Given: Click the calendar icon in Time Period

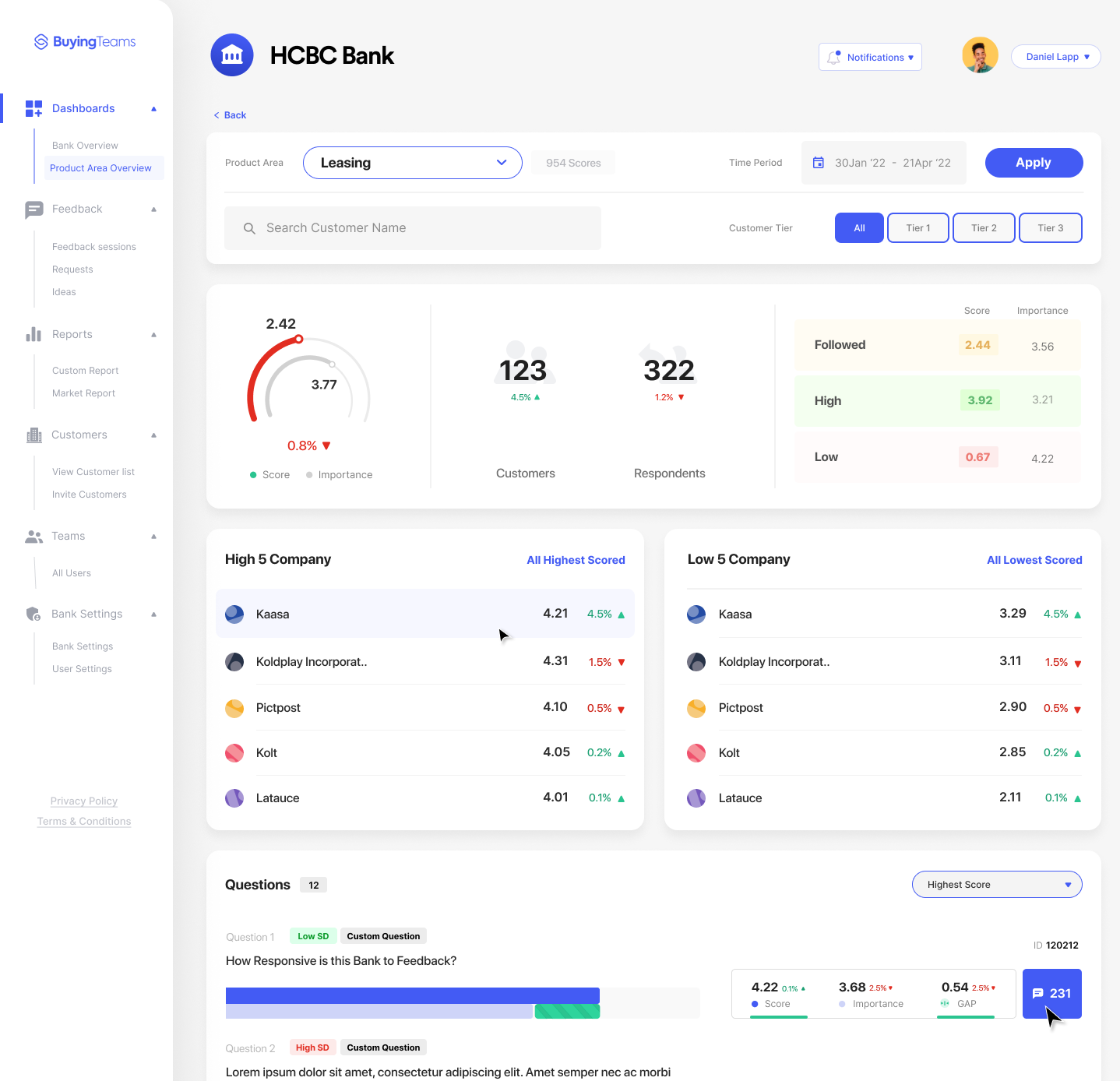Looking at the screenshot, I should (x=819, y=163).
